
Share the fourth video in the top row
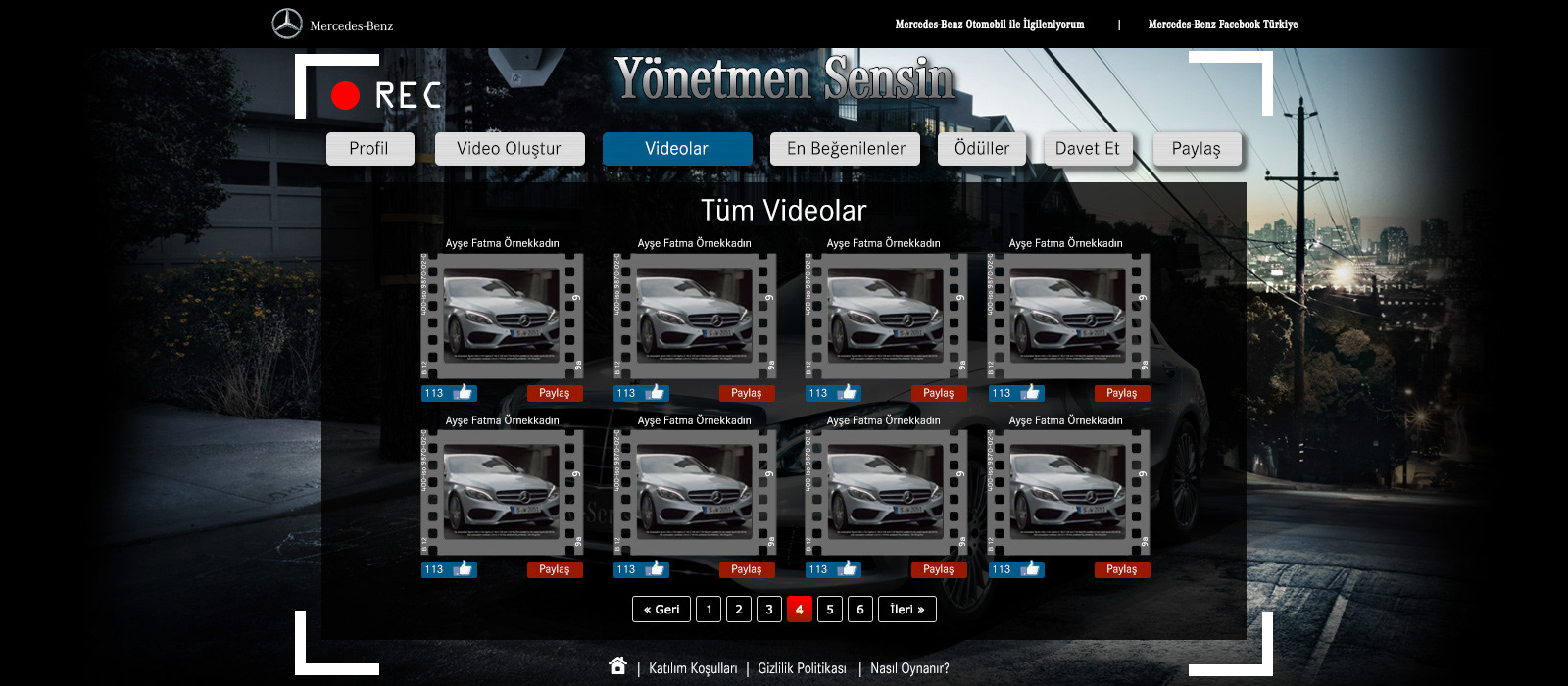pyautogui.click(x=1122, y=393)
